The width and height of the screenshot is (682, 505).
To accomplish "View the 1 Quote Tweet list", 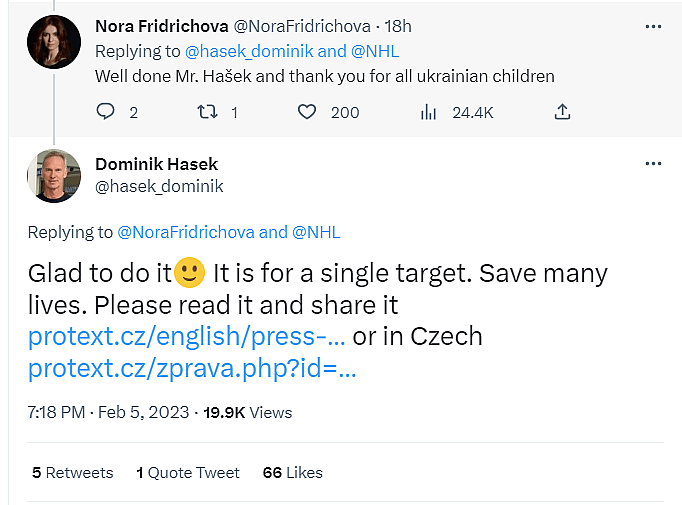I will click(x=188, y=472).
